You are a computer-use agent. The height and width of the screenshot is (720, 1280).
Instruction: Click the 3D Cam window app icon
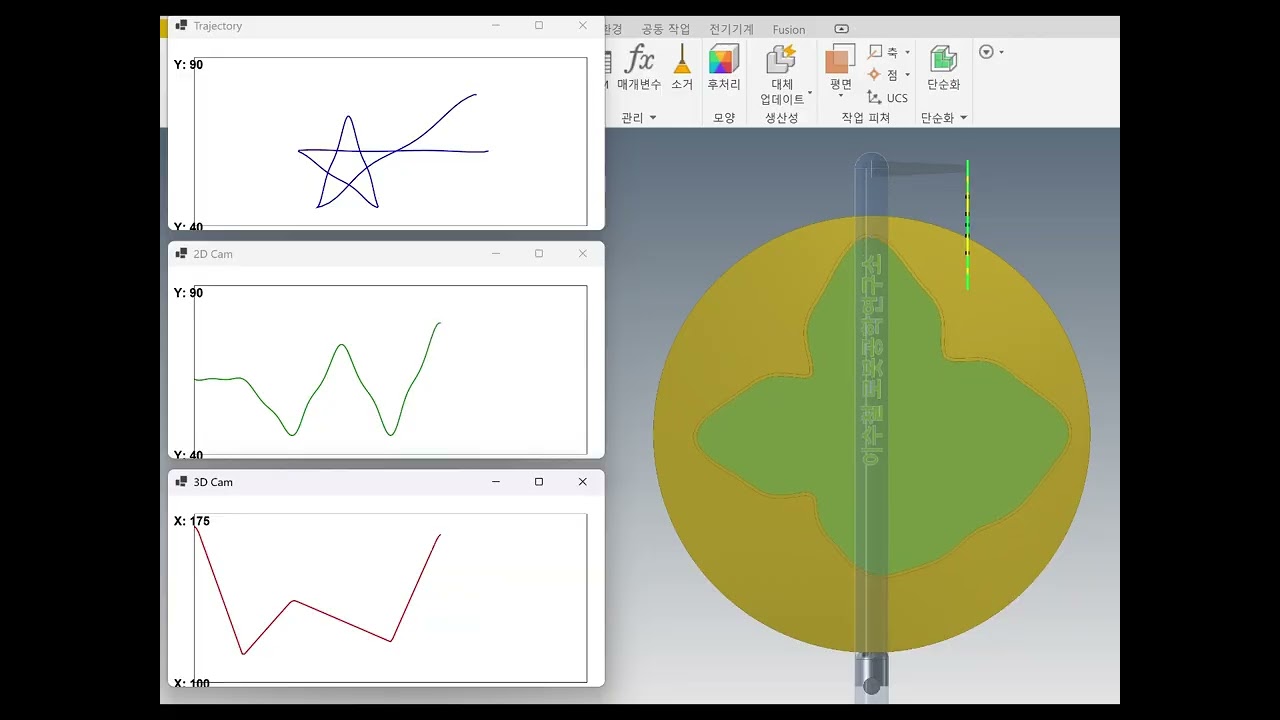click(x=181, y=482)
